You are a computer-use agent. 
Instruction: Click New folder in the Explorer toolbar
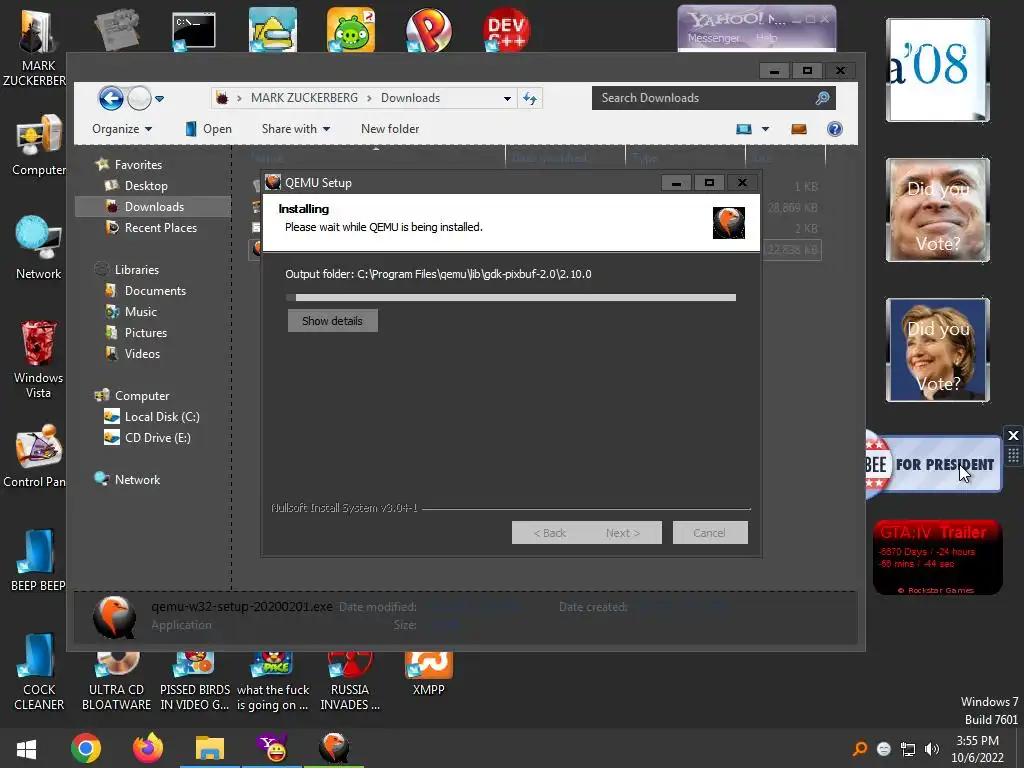(x=390, y=129)
